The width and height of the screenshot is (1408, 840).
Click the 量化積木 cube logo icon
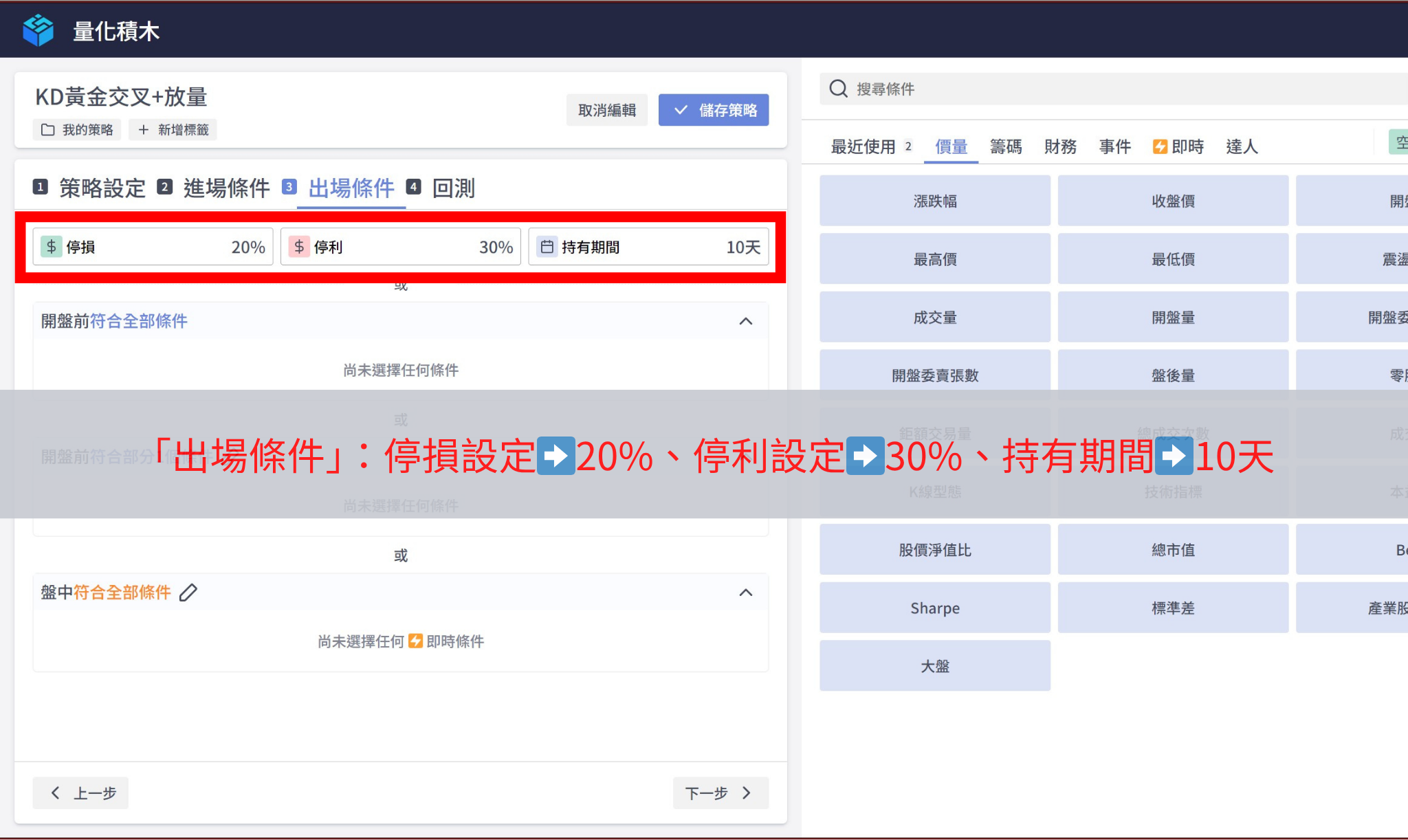tap(38, 30)
